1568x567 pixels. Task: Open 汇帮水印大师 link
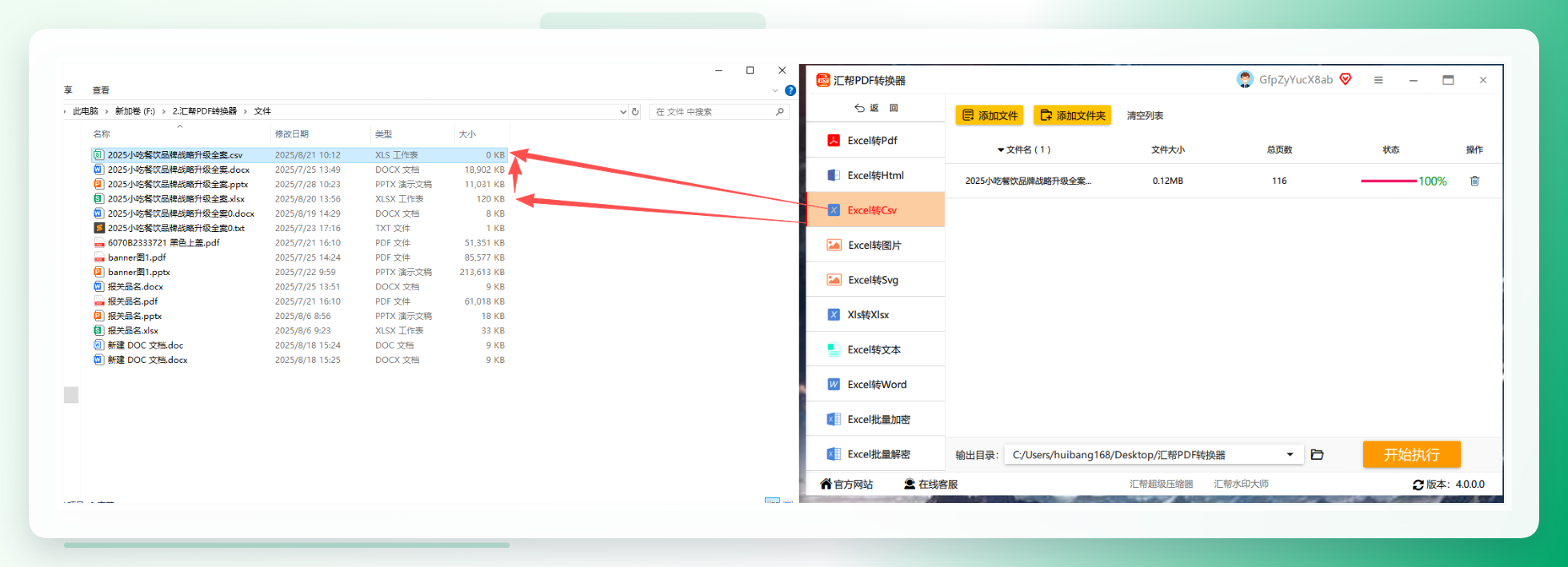(x=1241, y=484)
